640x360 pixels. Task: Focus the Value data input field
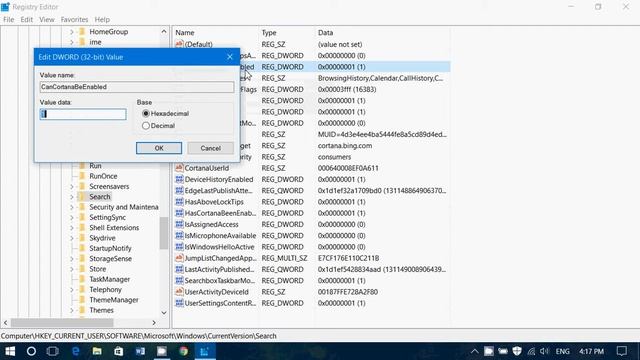tap(83, 114)
